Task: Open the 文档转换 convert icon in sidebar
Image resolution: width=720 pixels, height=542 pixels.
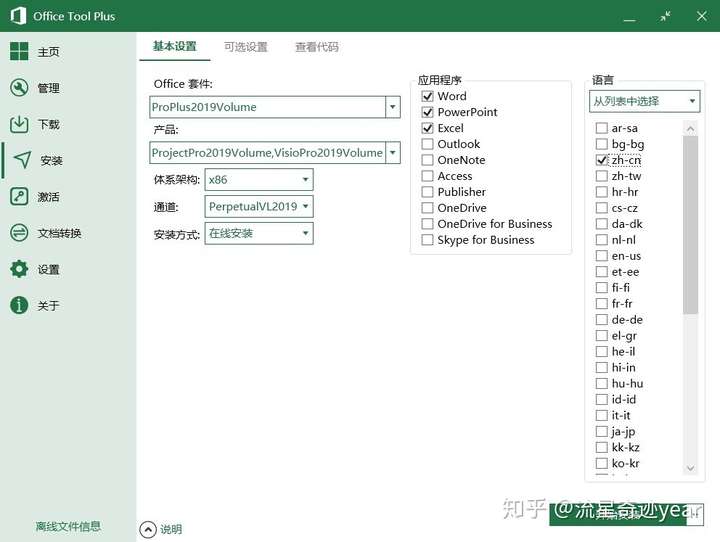Action: click(x=19, y=233)
